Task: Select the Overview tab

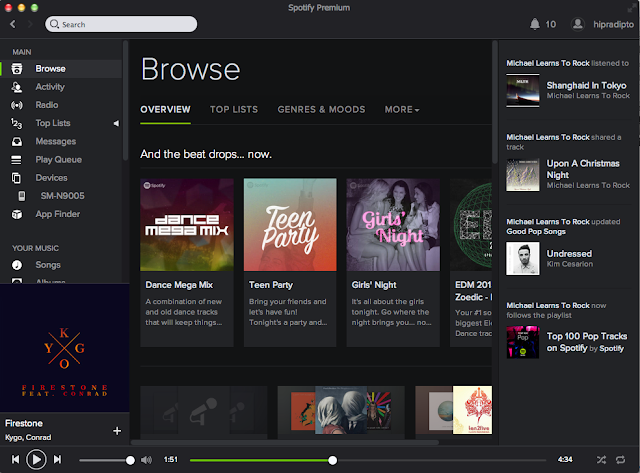Action: coord(165,109)
